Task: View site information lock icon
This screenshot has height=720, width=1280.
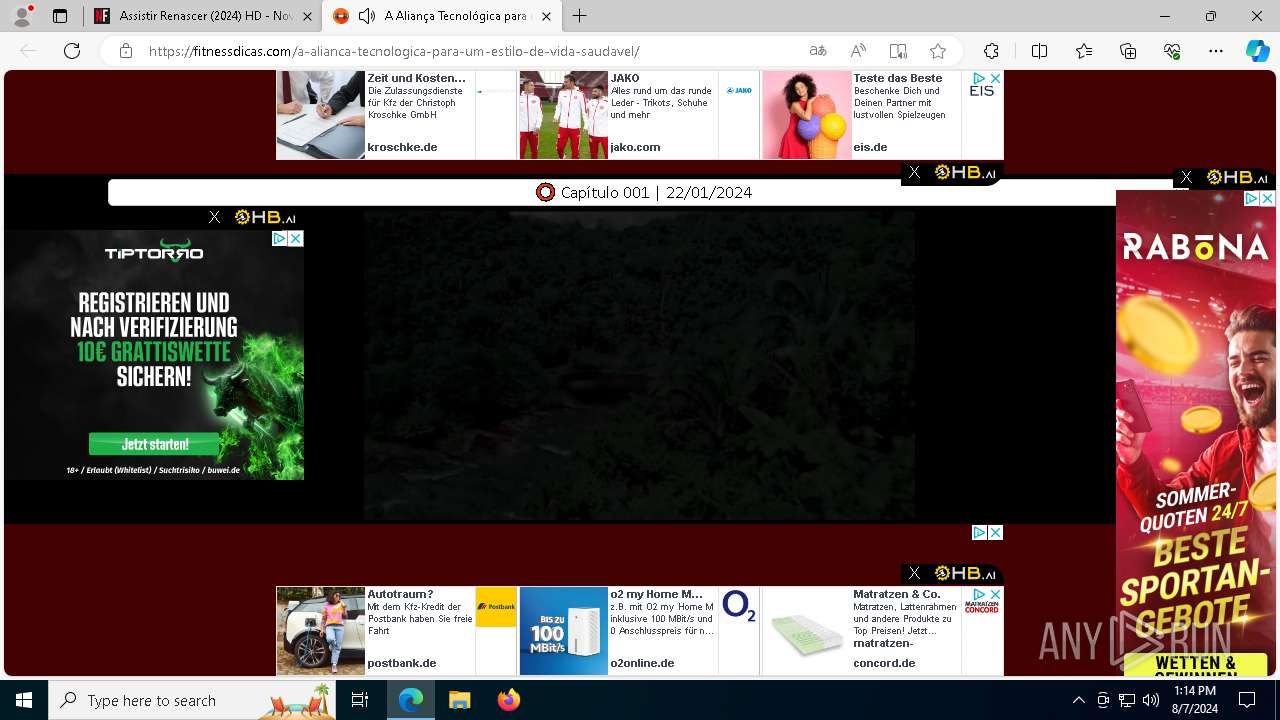Action: 125,51
